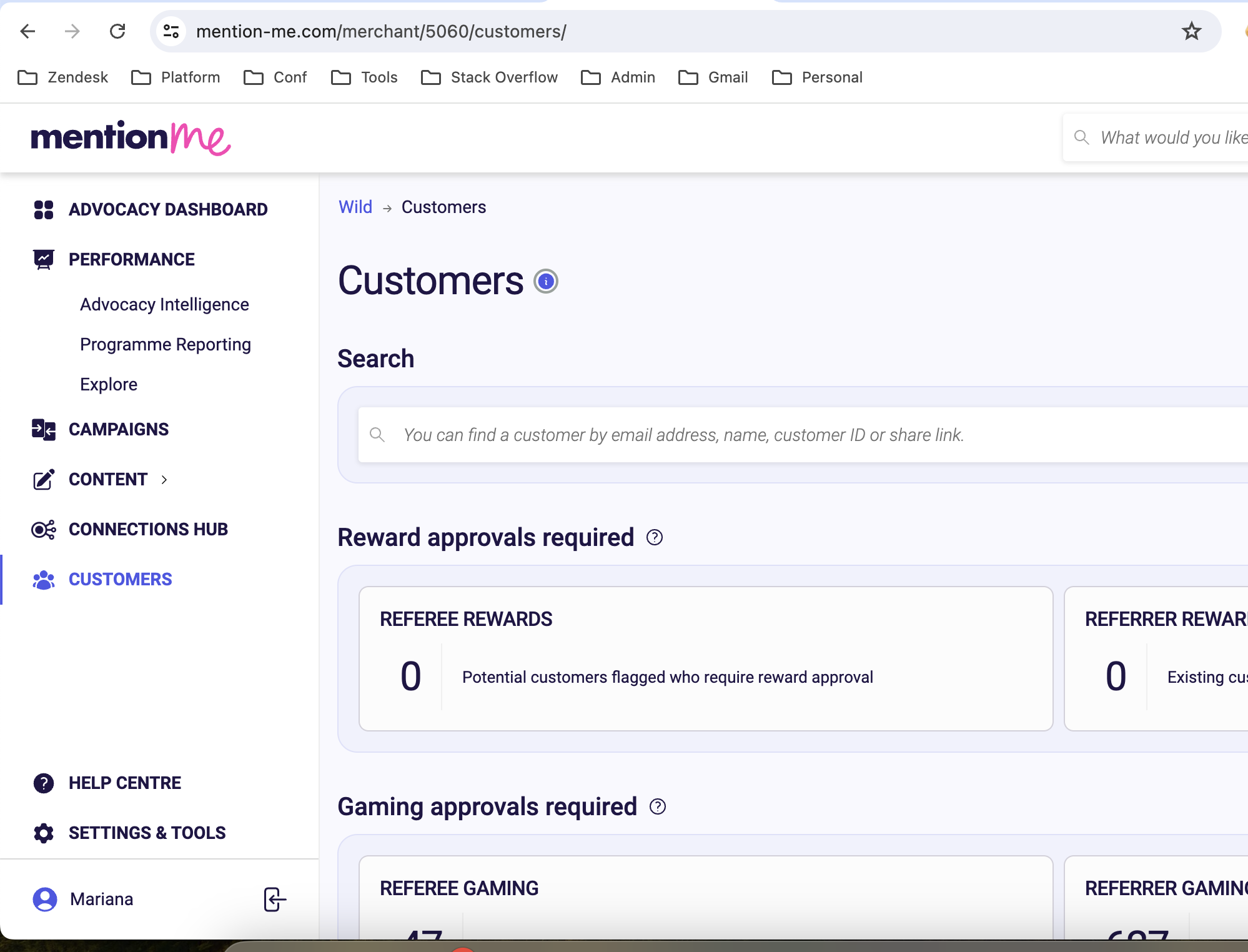Click the logout icon beside Mariana
1248x952 pixels.
click(x=275, y=900)
